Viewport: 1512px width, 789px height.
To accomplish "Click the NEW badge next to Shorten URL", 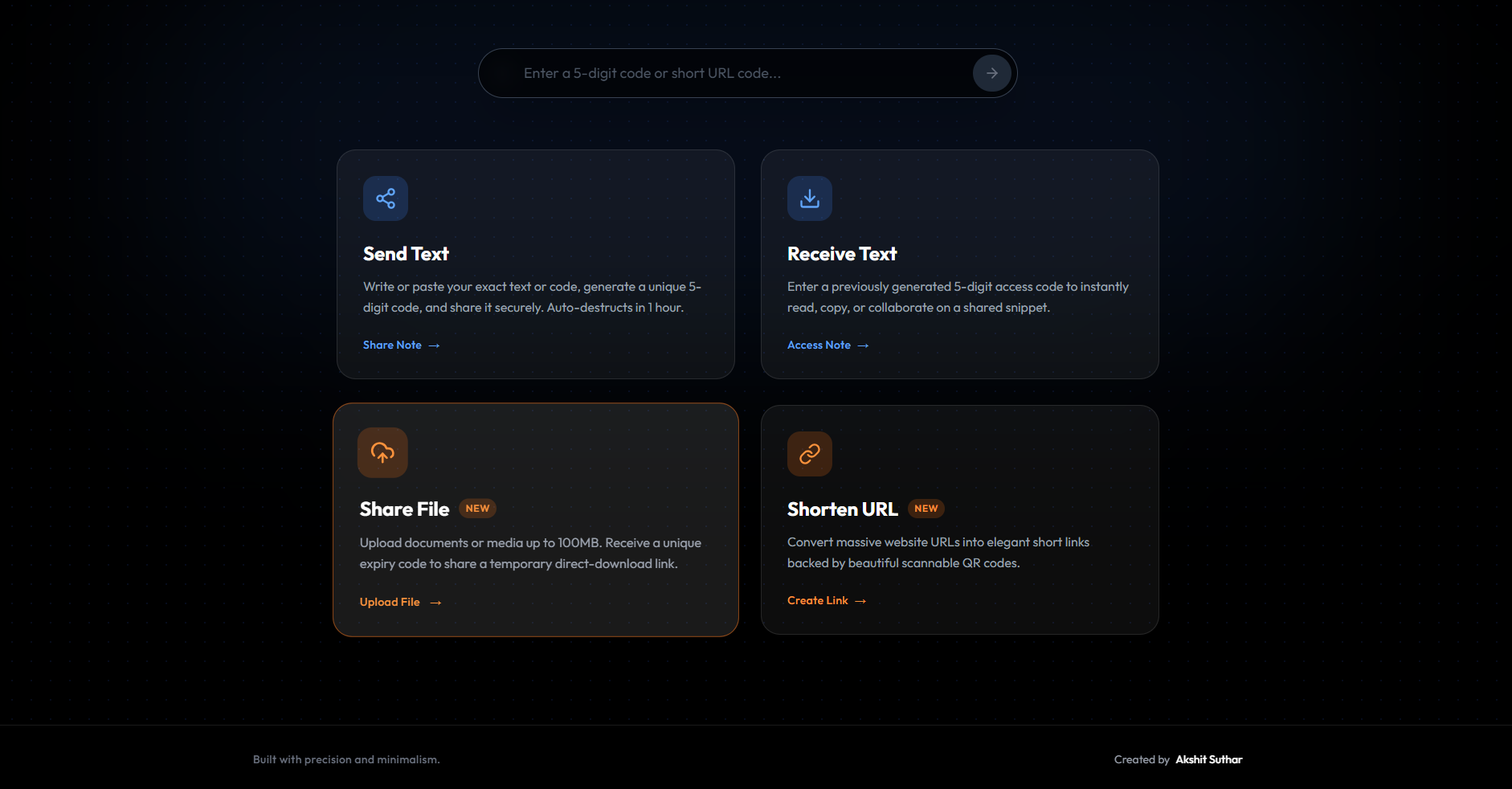I will (926, 509).
